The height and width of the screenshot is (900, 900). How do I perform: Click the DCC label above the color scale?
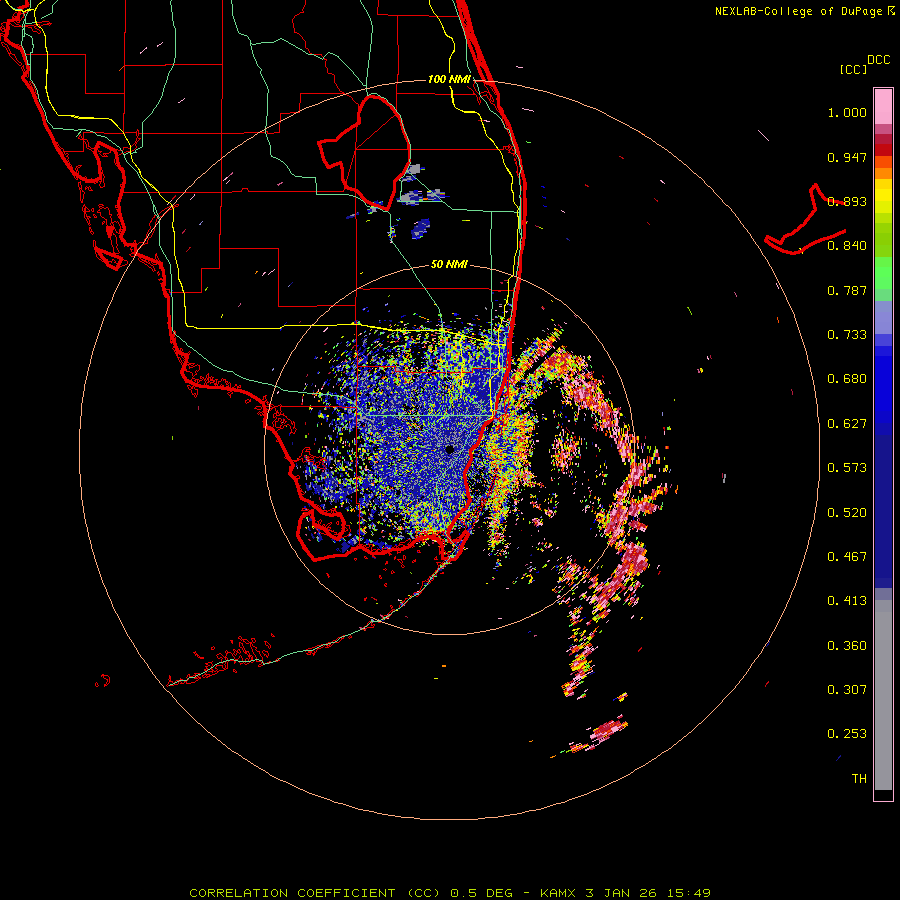point(879,60)
